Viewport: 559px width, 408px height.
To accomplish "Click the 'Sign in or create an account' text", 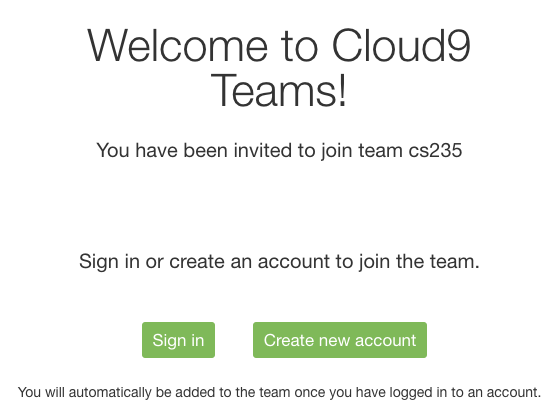I will coord(279,262).
